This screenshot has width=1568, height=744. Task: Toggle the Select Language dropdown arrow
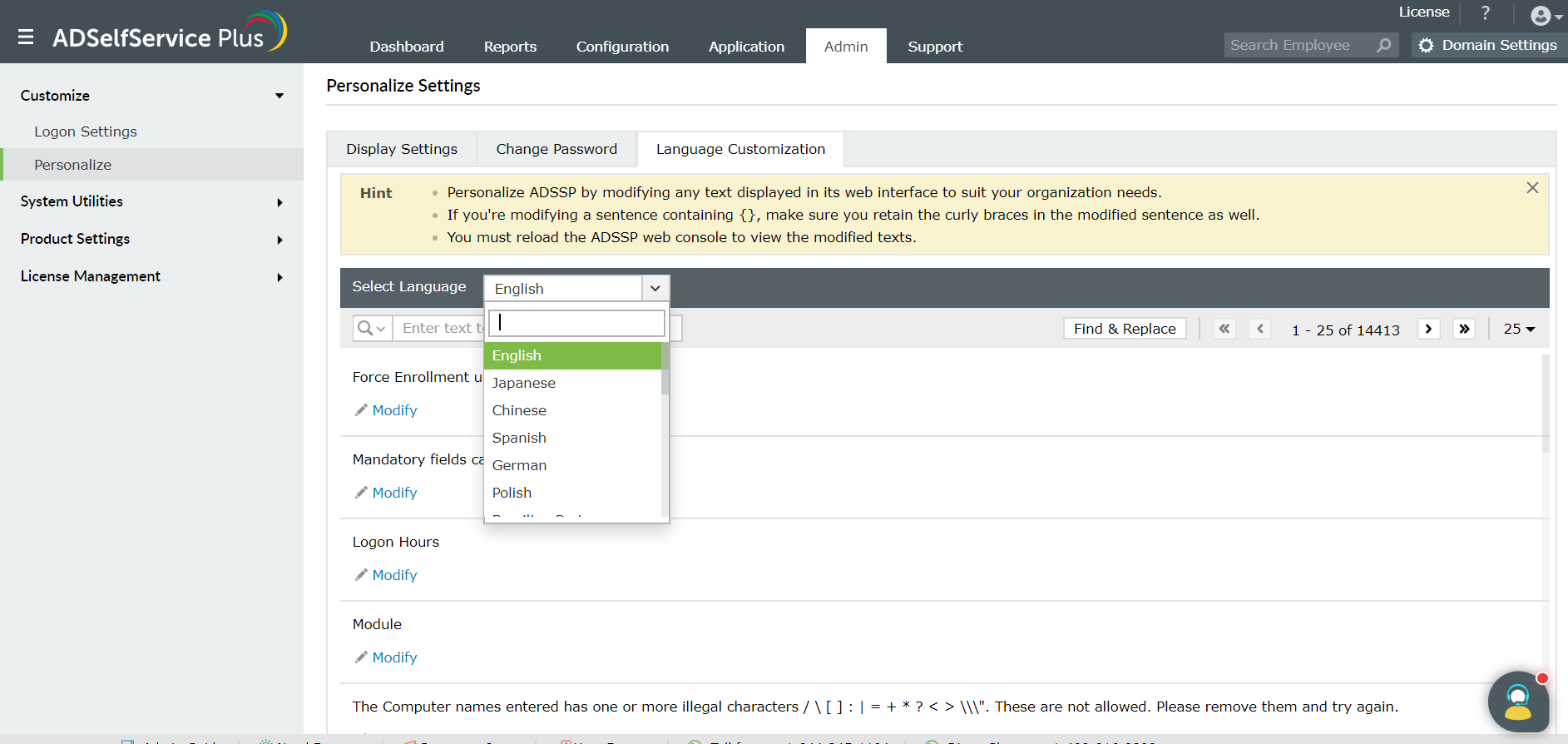(655, 289)
